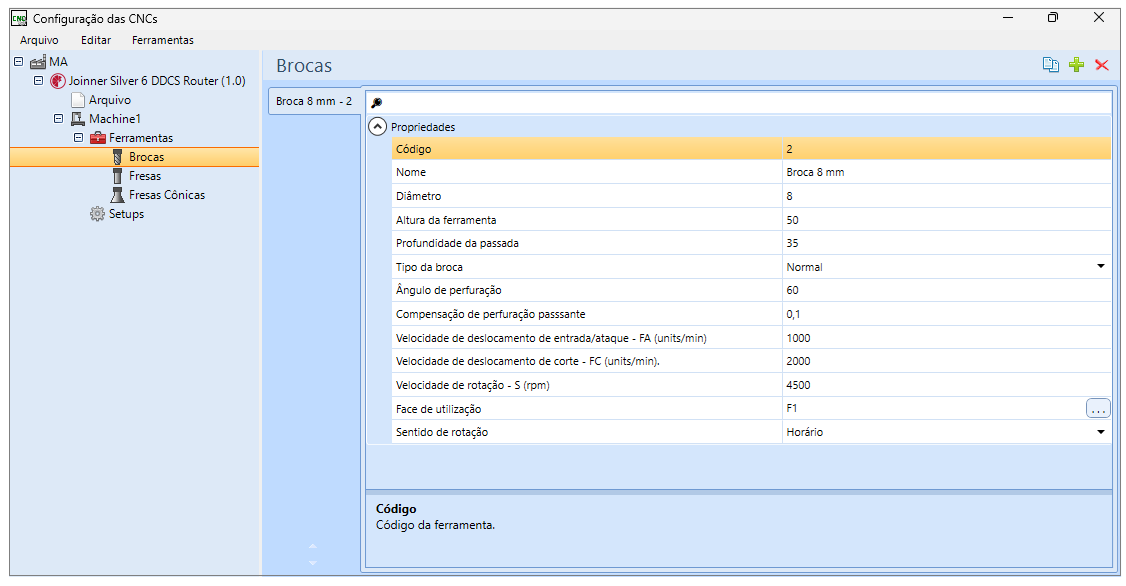
Task: Delete drill using red X icon
Action: (x=1102, y=65)
